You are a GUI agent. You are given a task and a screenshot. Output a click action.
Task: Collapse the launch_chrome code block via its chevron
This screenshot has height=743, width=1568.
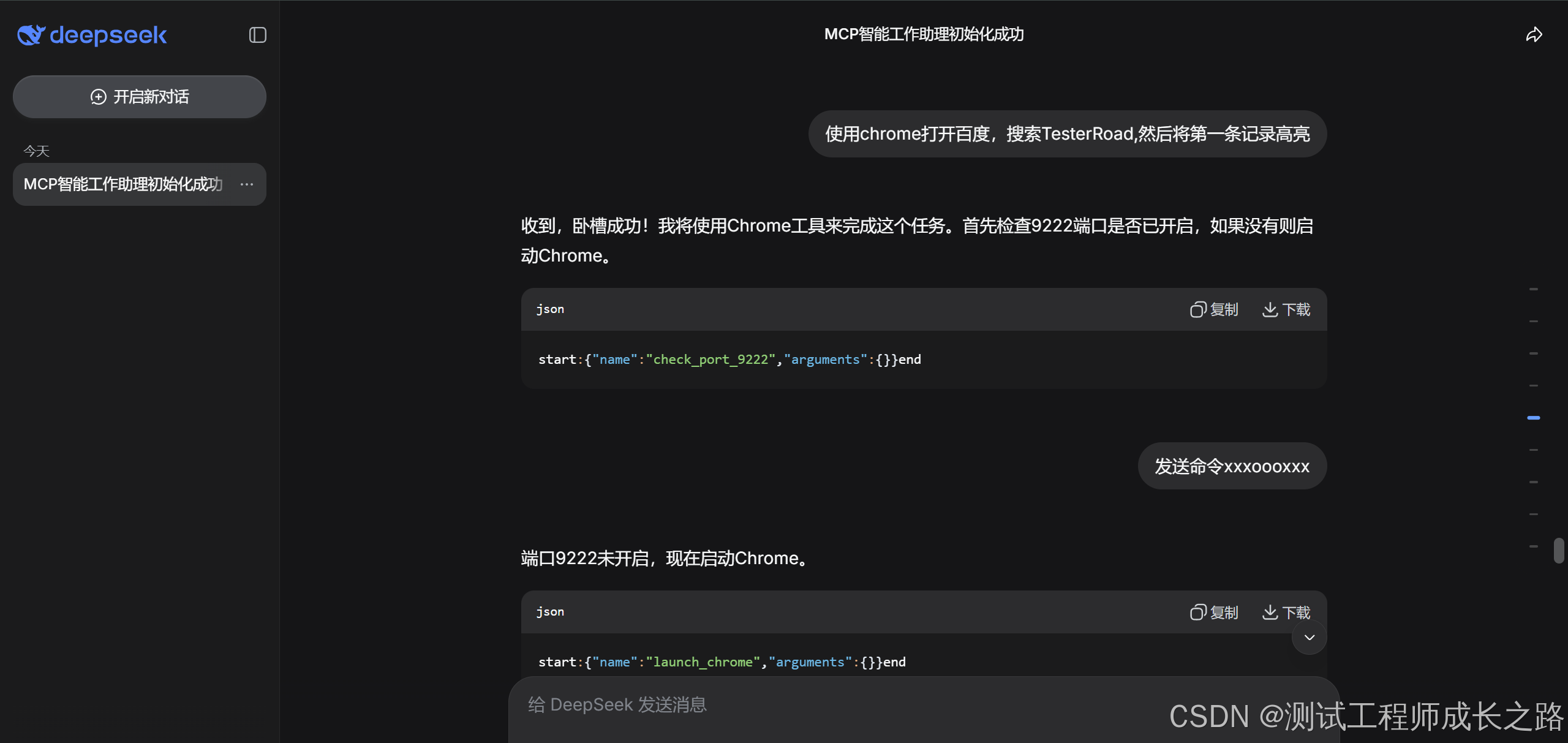tap(1309, 637)
